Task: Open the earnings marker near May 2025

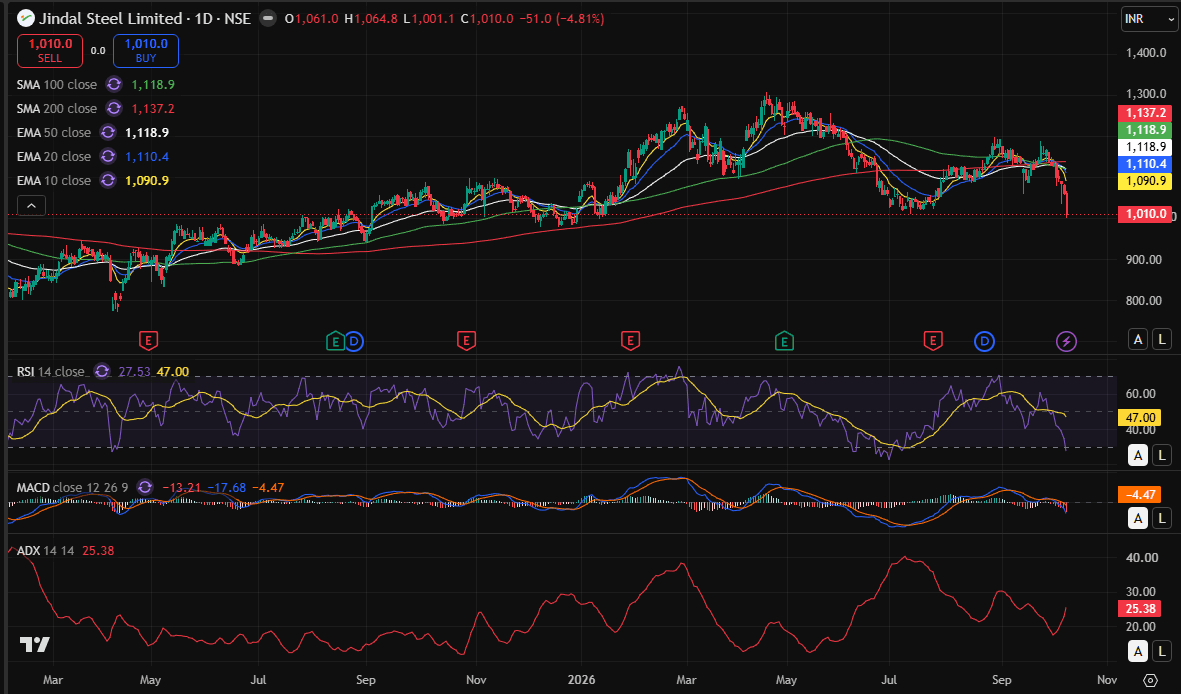Action: 148,341
